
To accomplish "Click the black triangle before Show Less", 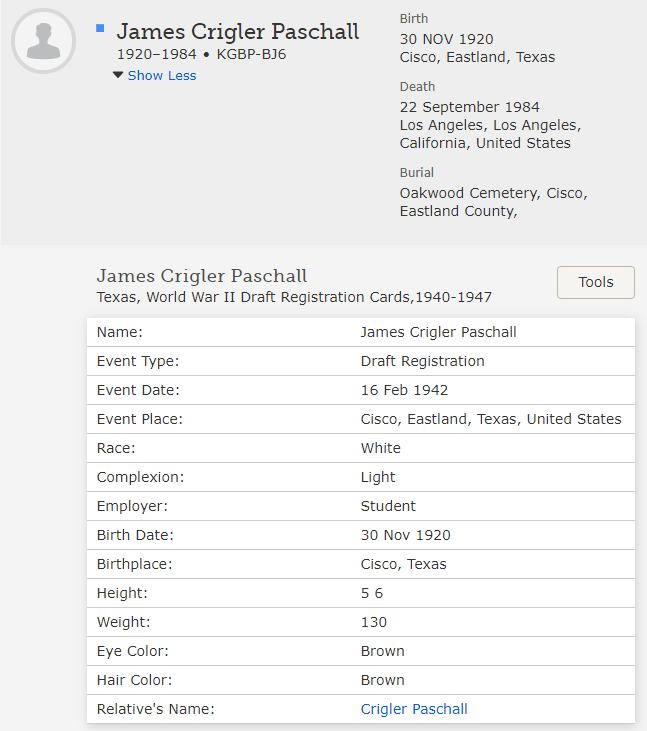I will pos(118,76).
